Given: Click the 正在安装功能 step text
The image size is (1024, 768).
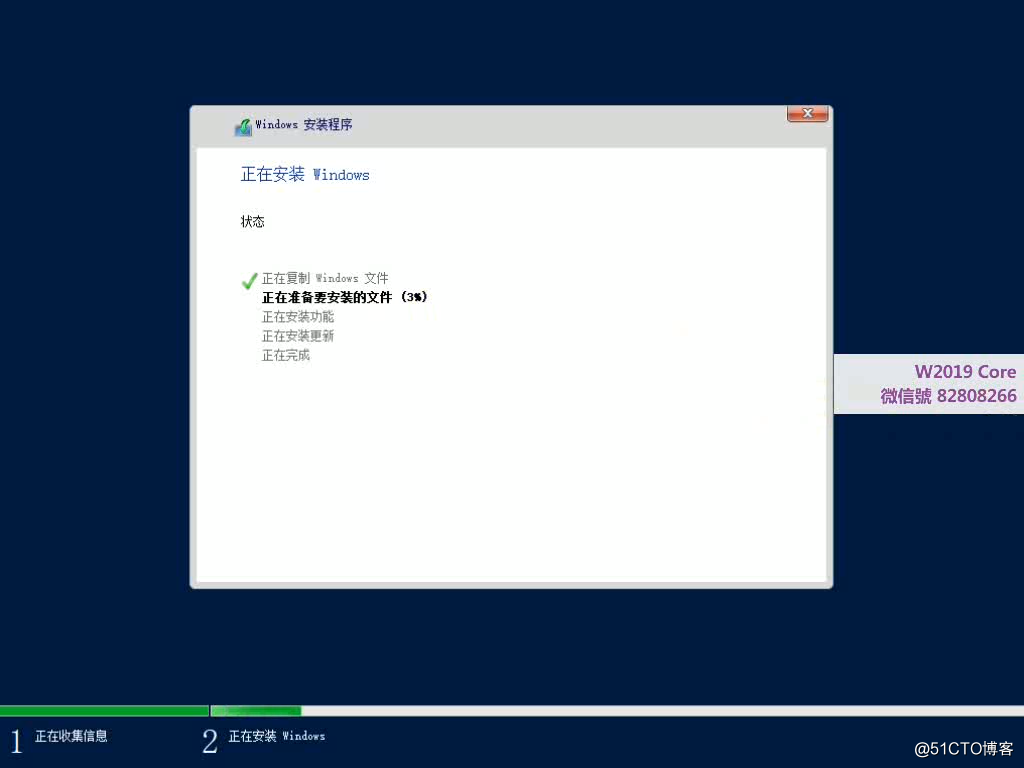Looking at the screenshot, I should coord(298,317).
